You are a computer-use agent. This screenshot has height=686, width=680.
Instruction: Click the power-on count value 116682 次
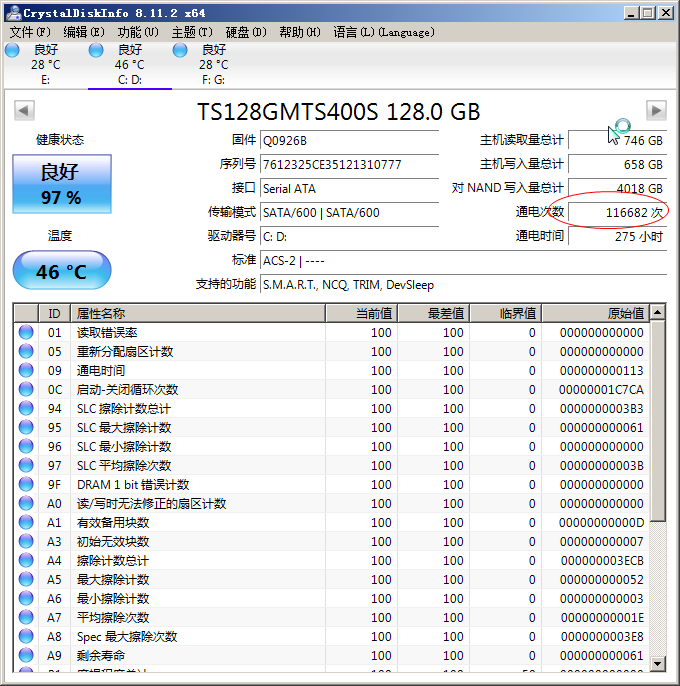617,213
